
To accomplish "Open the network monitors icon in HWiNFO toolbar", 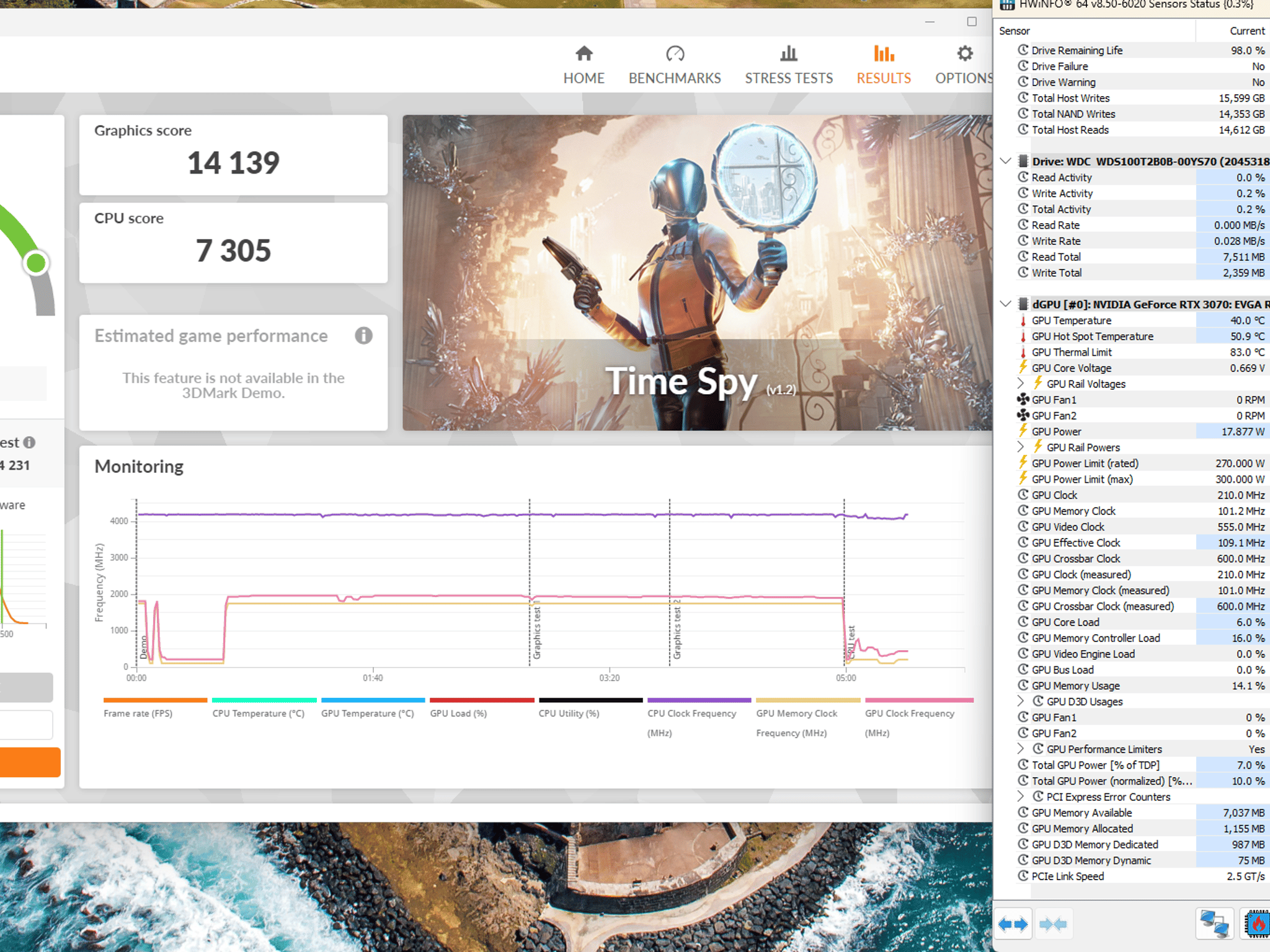I will tap(1214, 925).
